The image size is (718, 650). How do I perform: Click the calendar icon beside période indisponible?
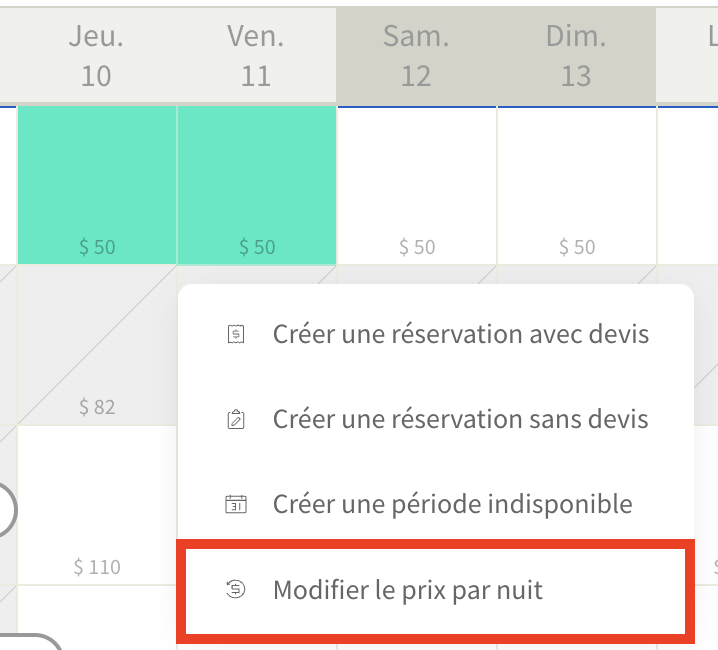coord(236,504)
